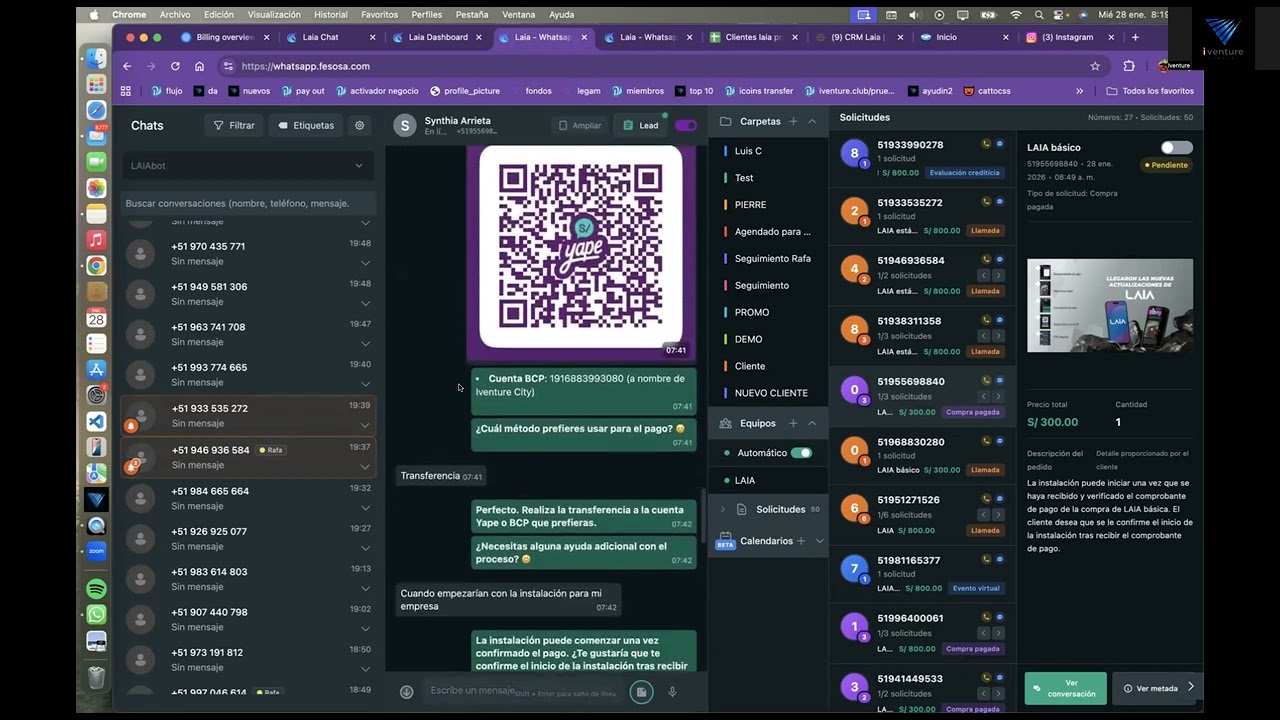This screenshot has width=1280, height=720.
Task: Expand the Ver metada arrow
Action: 1191,687
